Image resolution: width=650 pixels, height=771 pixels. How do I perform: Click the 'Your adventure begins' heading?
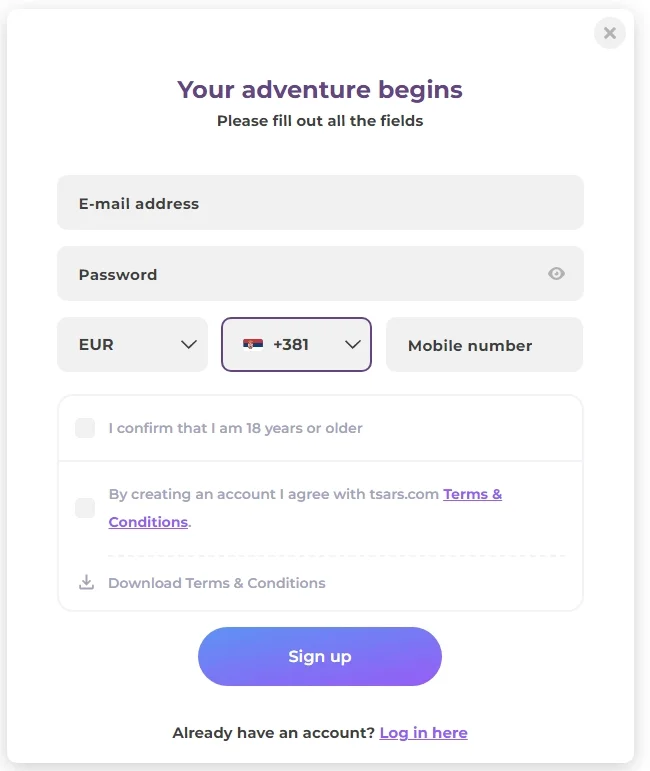point(320,90)
